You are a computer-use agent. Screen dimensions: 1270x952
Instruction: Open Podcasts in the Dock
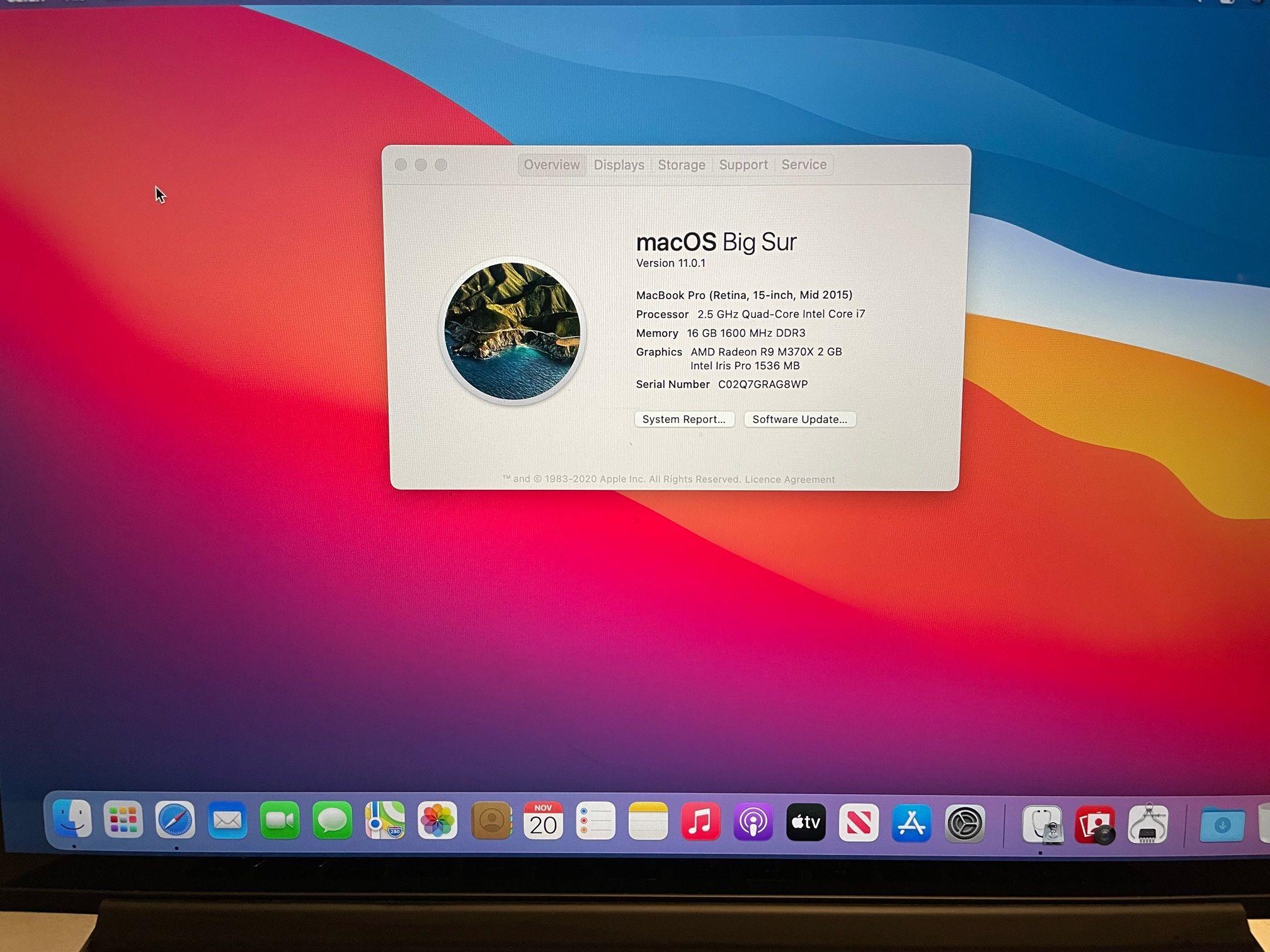753,822
